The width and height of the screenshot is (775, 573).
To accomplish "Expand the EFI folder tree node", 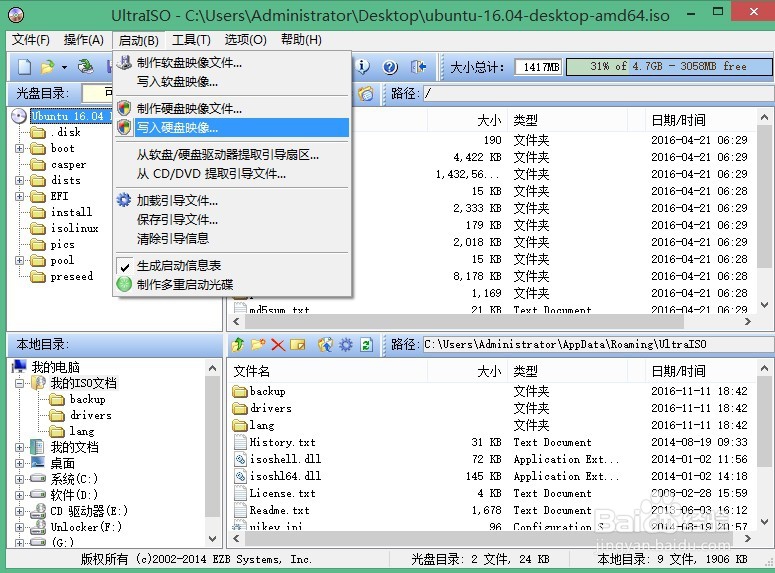I will pyautogui.click(x=19, y=196).
